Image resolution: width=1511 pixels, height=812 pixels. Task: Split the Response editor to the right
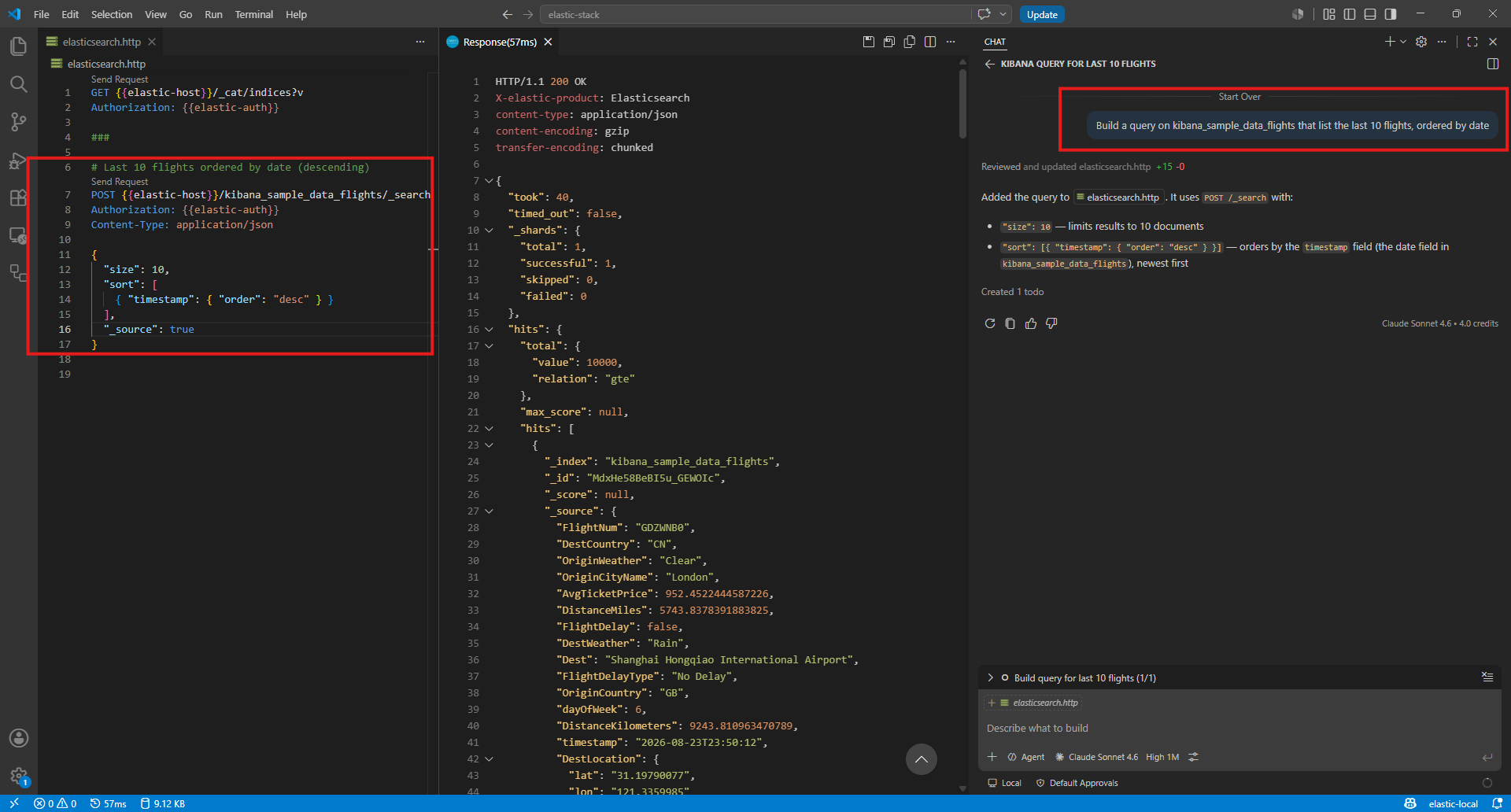click(930, 42)
